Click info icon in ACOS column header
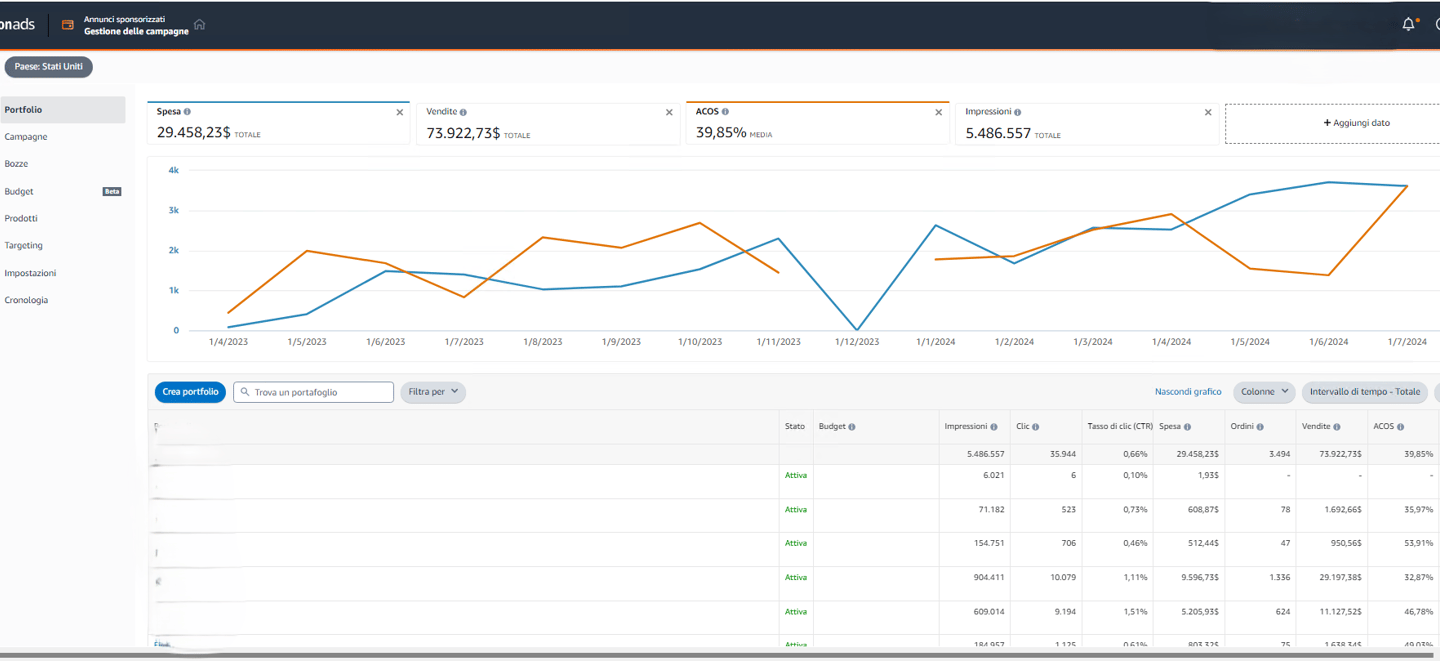The width and height of the screenshot is (1440, 661). [x=1400, y=427]
